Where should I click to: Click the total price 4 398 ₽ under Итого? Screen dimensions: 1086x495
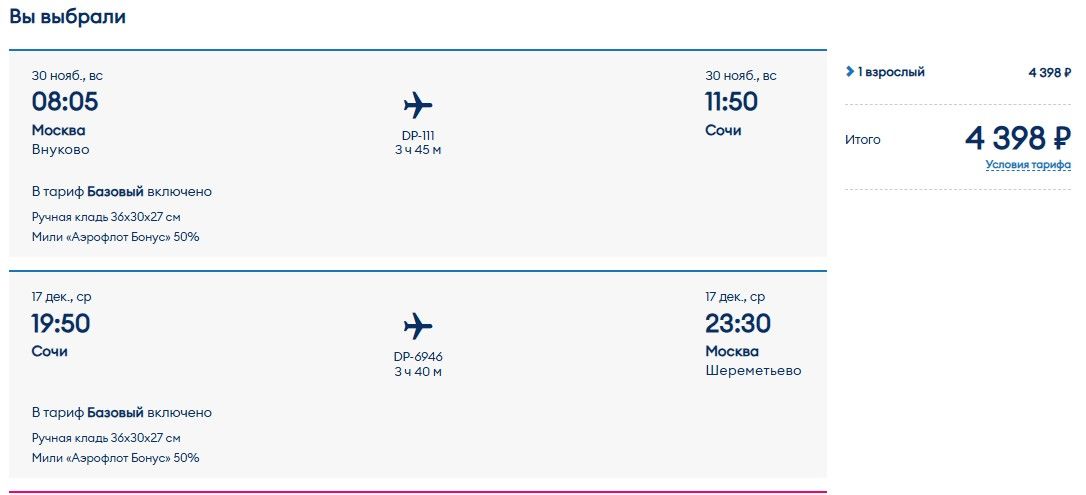click(x=1017, y=138)
